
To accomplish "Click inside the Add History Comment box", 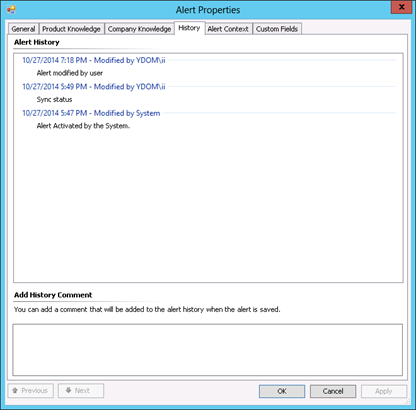I will [207, 350].
